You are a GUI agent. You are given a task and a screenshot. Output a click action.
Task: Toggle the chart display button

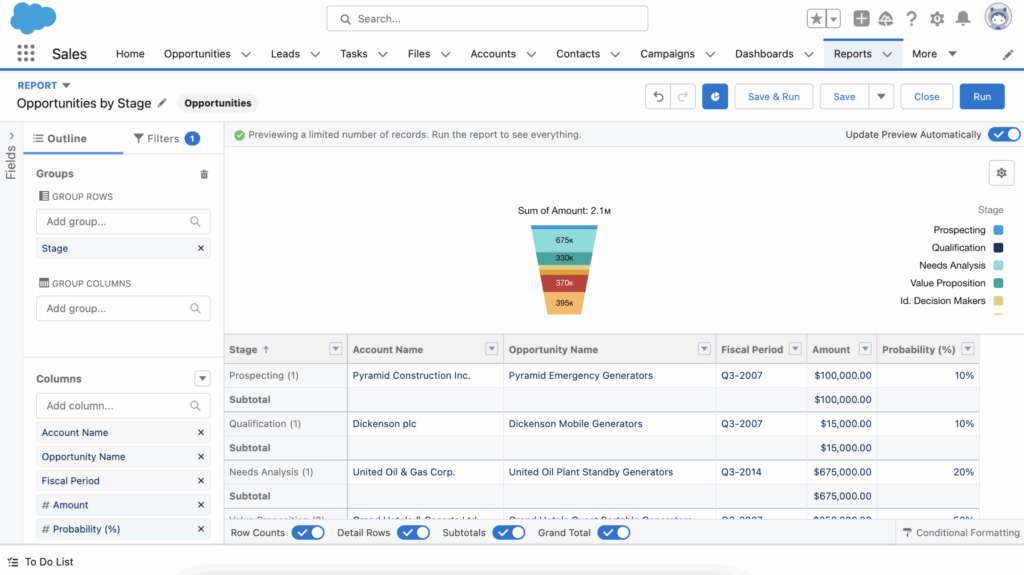tap(715, 97)
